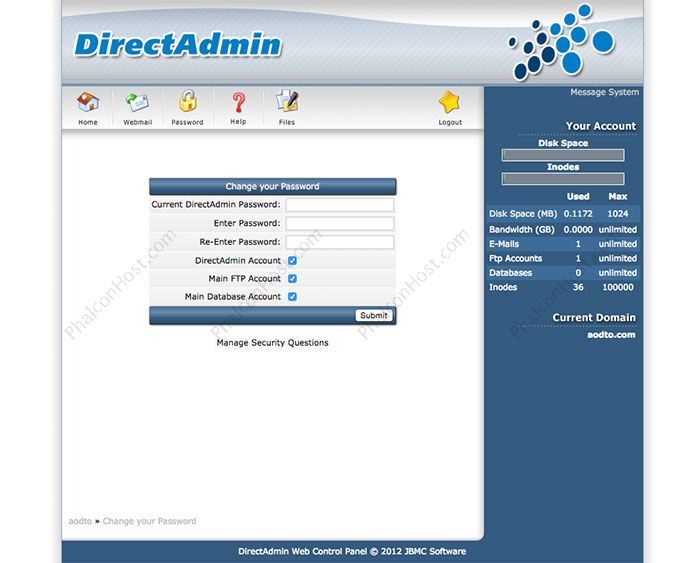Click the Change your Password breadcrumb
Image resolution: width=700 pixels, height=563 pixels.
pyautogui.click(x=150, y=521)
